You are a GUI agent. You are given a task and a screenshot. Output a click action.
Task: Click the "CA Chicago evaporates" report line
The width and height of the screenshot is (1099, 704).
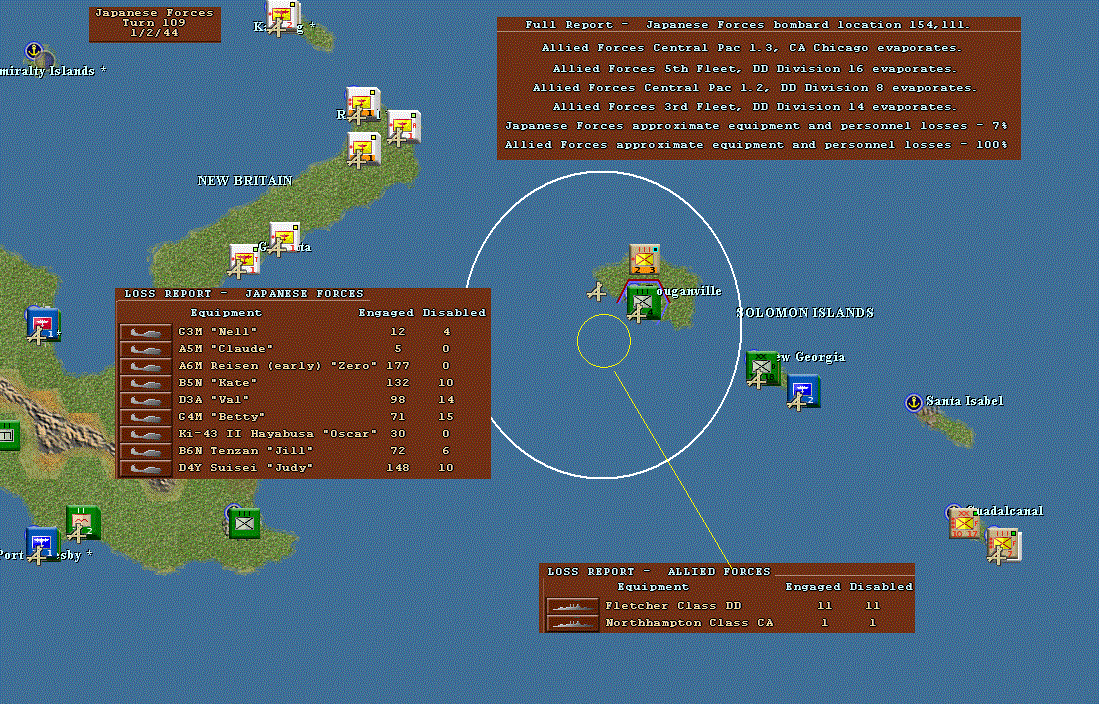tap(752, 48)
